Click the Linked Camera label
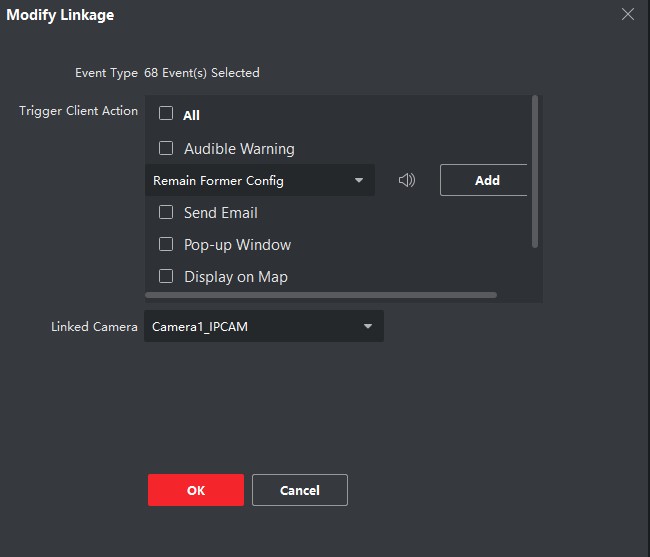The image size is (650, 557). coord(94,327)
